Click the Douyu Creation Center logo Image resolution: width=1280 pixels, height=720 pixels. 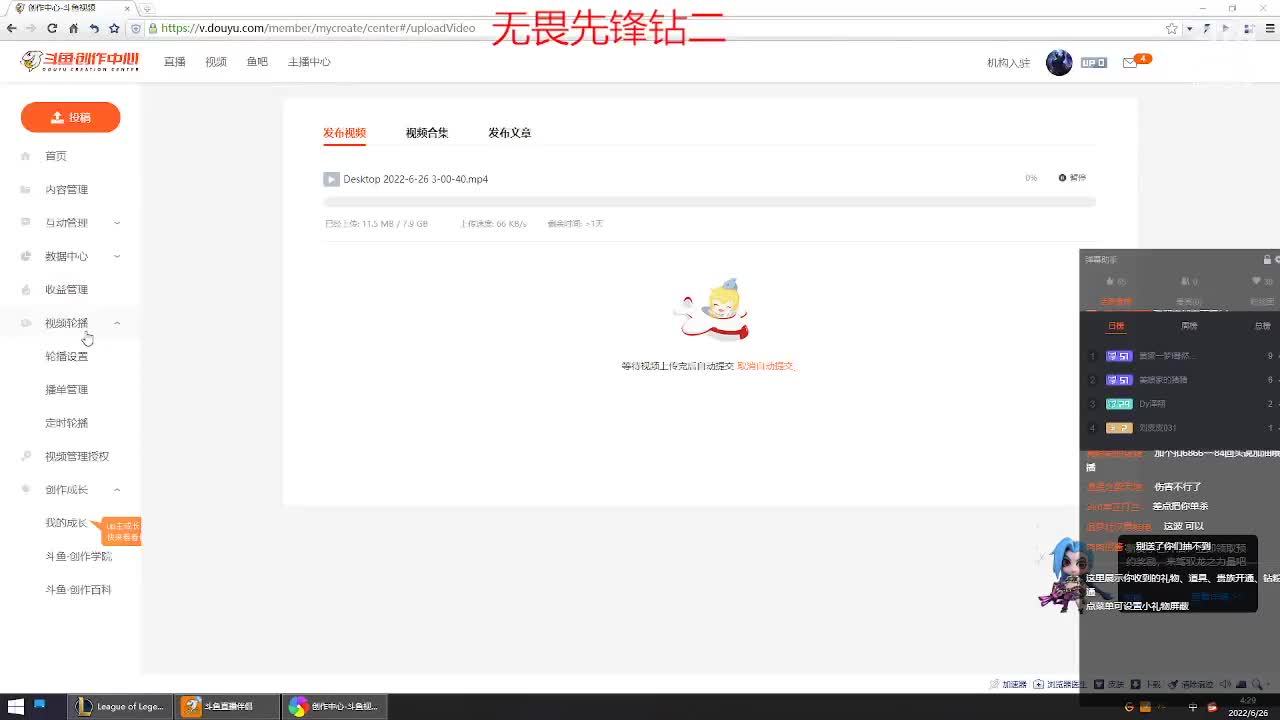[x=80, y=62]
